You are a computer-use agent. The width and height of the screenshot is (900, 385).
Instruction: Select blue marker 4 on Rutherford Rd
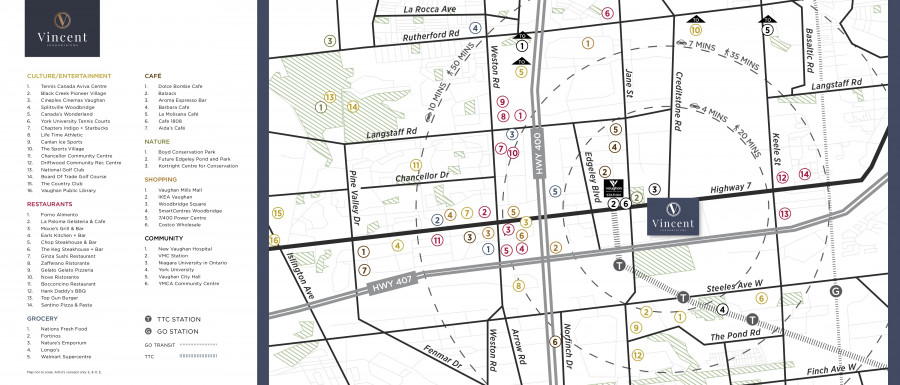(x=475, y=28)
